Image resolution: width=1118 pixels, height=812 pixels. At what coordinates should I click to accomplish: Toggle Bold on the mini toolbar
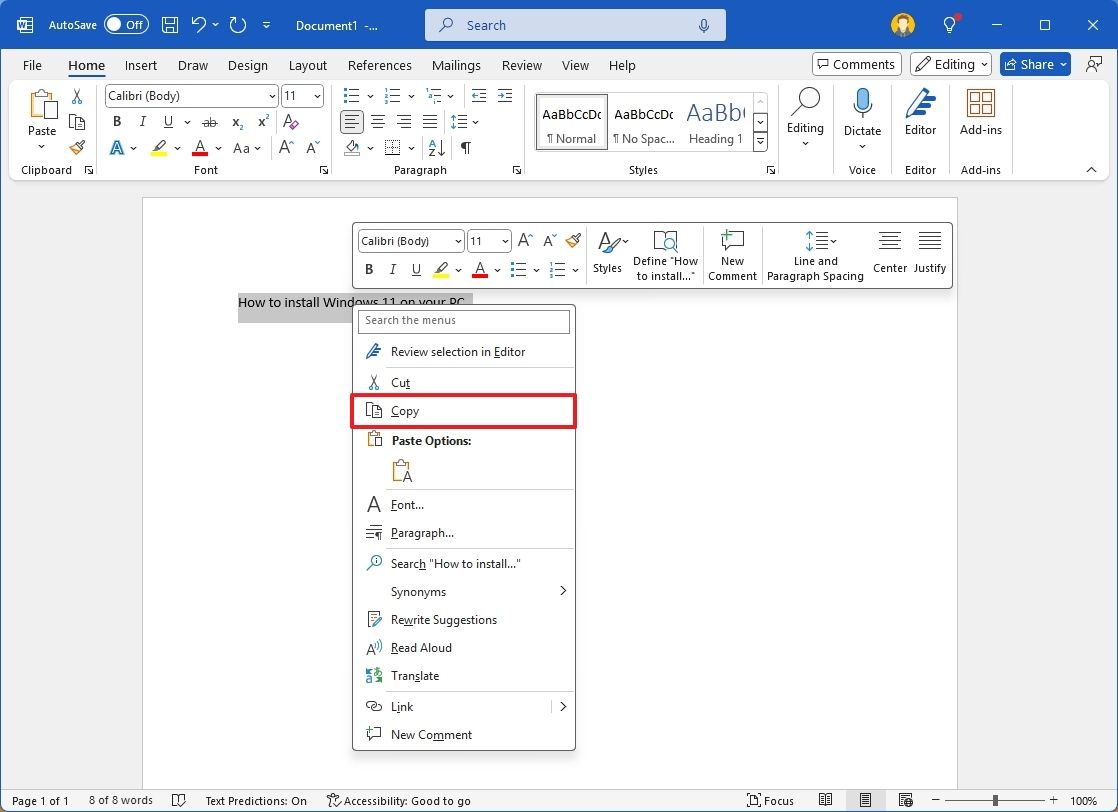pos(367,269)
